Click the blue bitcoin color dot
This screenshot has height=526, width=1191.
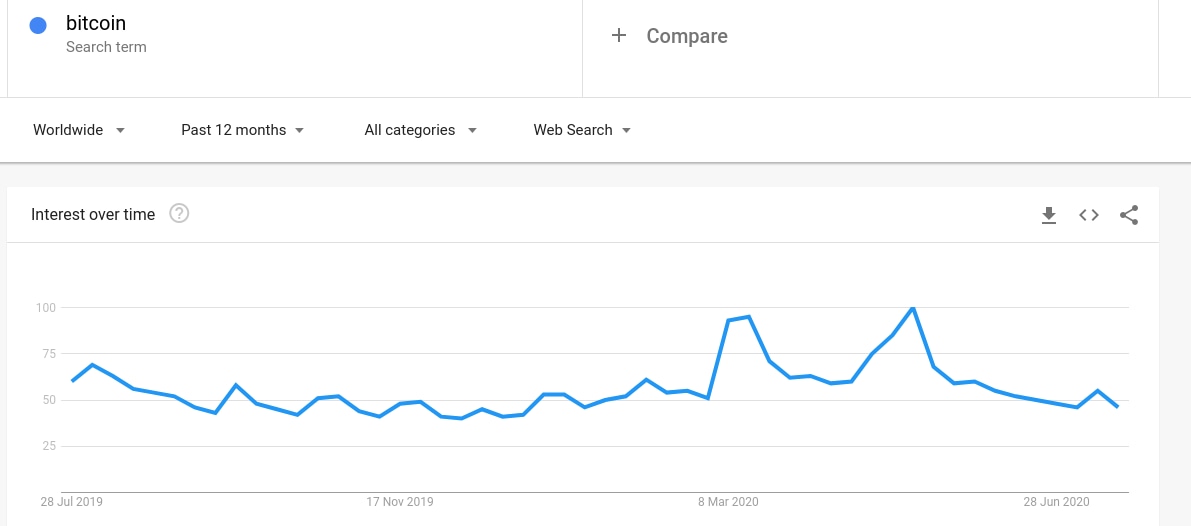(38, 26)
